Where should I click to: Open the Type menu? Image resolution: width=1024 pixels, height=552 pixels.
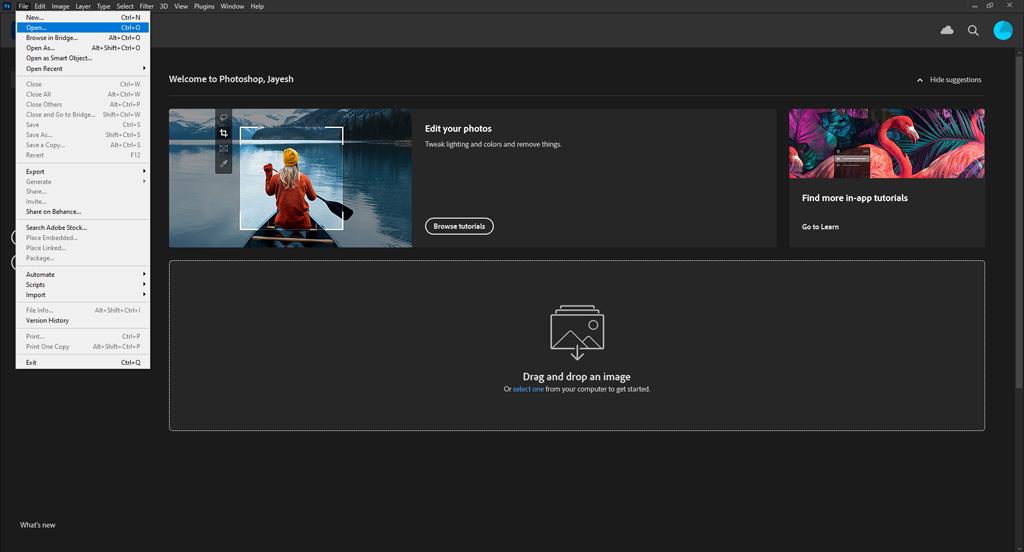[x=103, y=6]
